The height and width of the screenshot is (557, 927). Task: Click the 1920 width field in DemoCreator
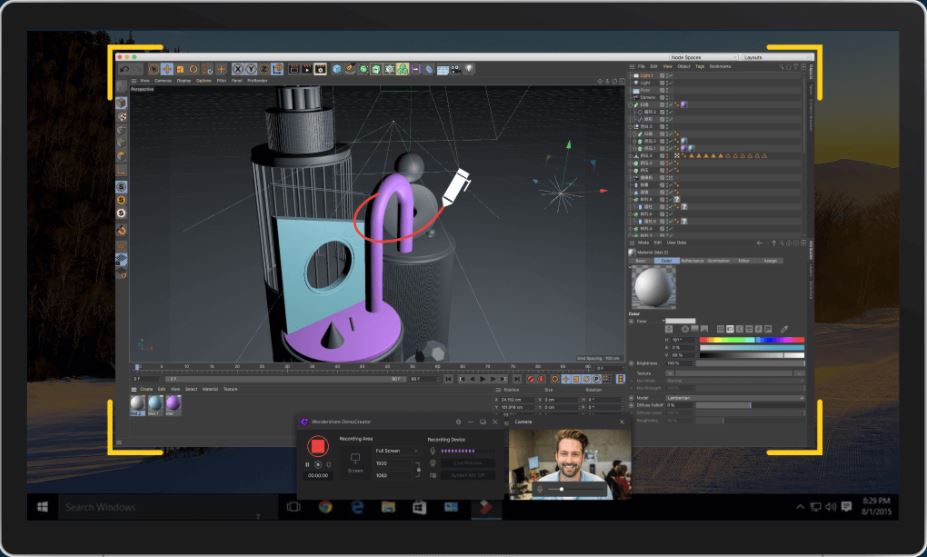pyautogui.click(x=393, y=464)
